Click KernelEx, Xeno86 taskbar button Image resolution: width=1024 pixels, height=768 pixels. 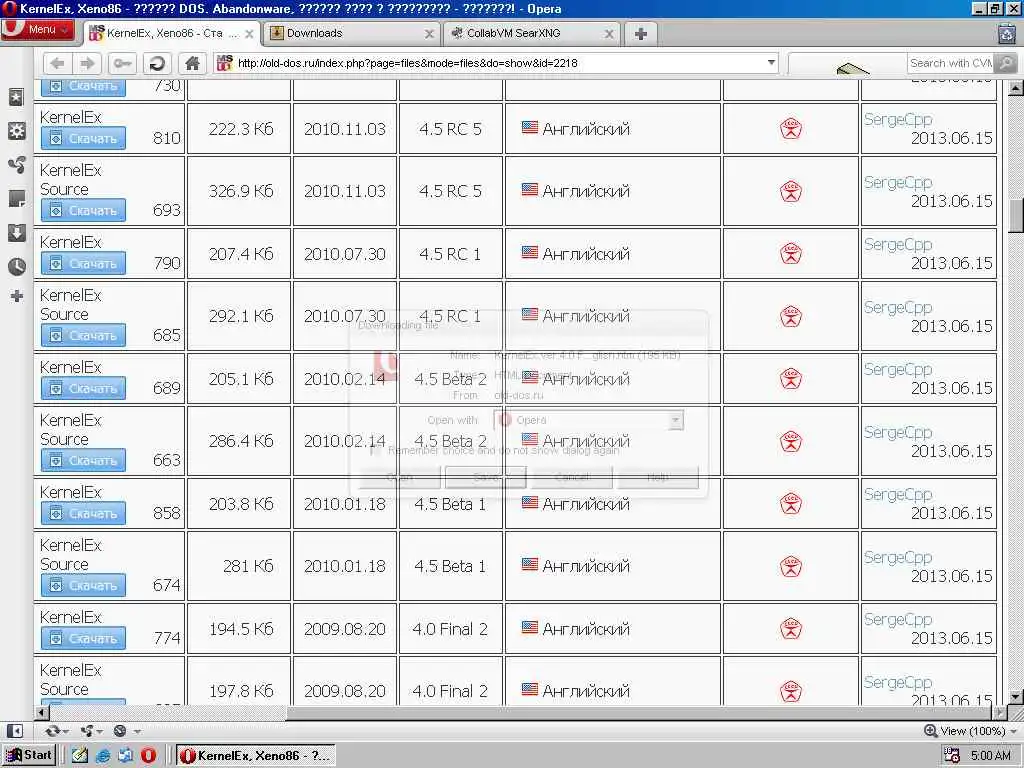pyautogui.click(x=256, y=756)
